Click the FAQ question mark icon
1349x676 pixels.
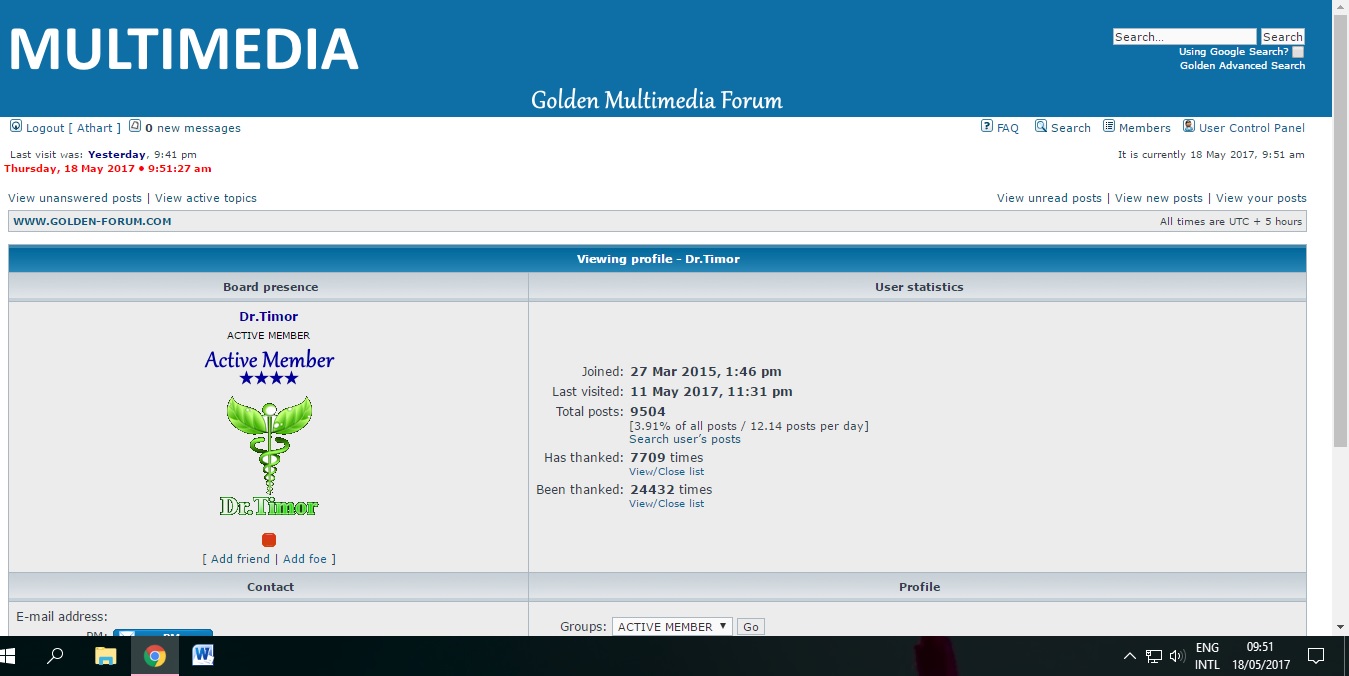pos(987,126)
